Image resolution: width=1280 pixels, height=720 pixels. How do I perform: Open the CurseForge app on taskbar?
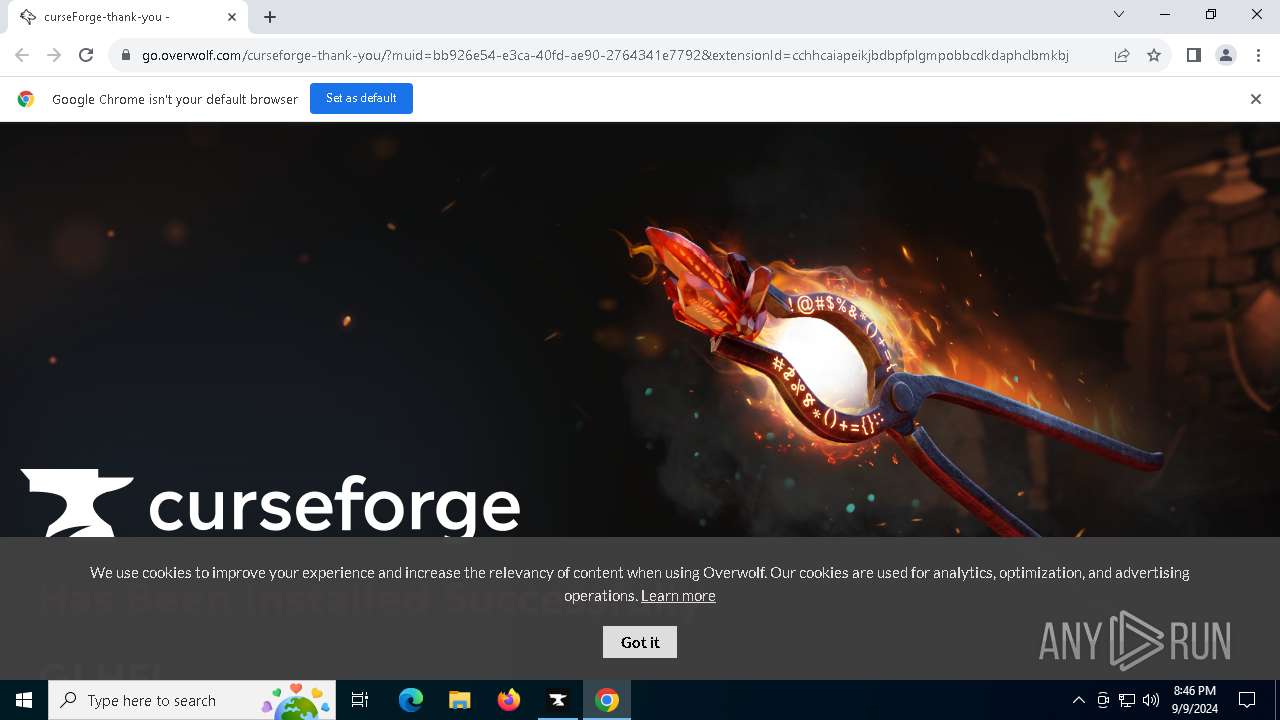pyautogui.click(x=557, y=700)
